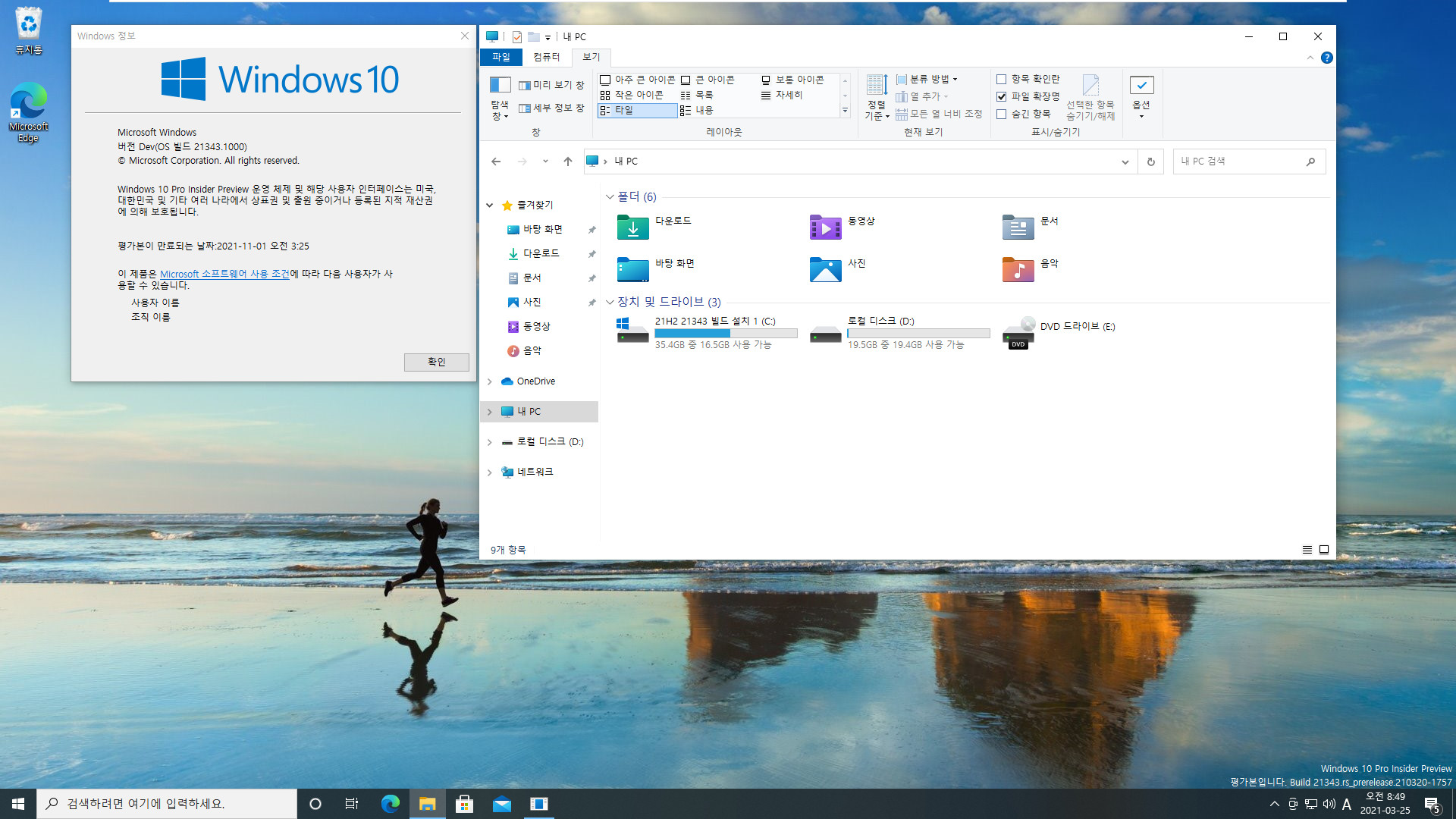Viewport: 1456px width, 819px height.
Task: Select the 보기 ribbon tab
Action: pos(591,57)
